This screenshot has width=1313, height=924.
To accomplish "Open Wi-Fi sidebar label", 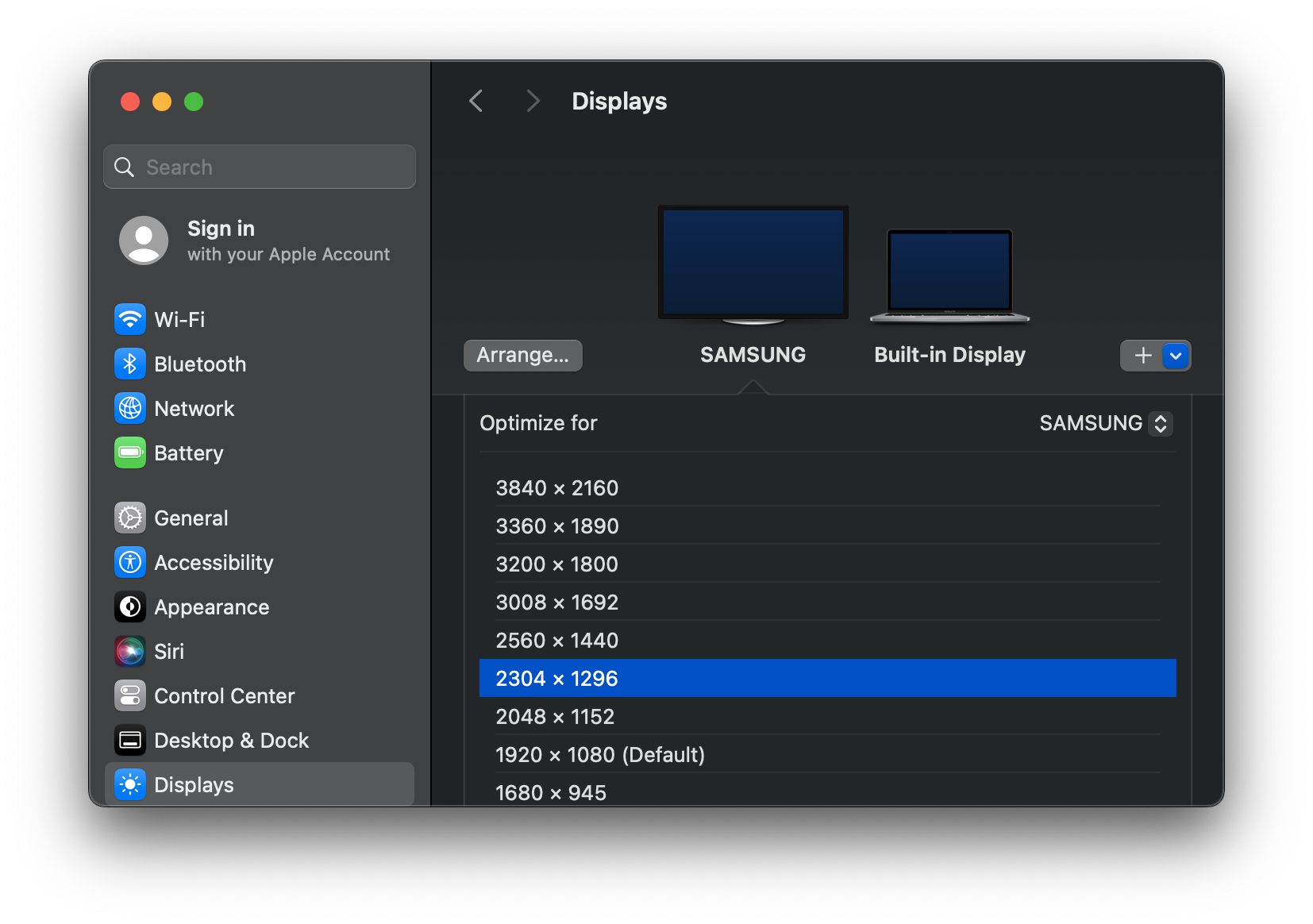I will [180, 319].
